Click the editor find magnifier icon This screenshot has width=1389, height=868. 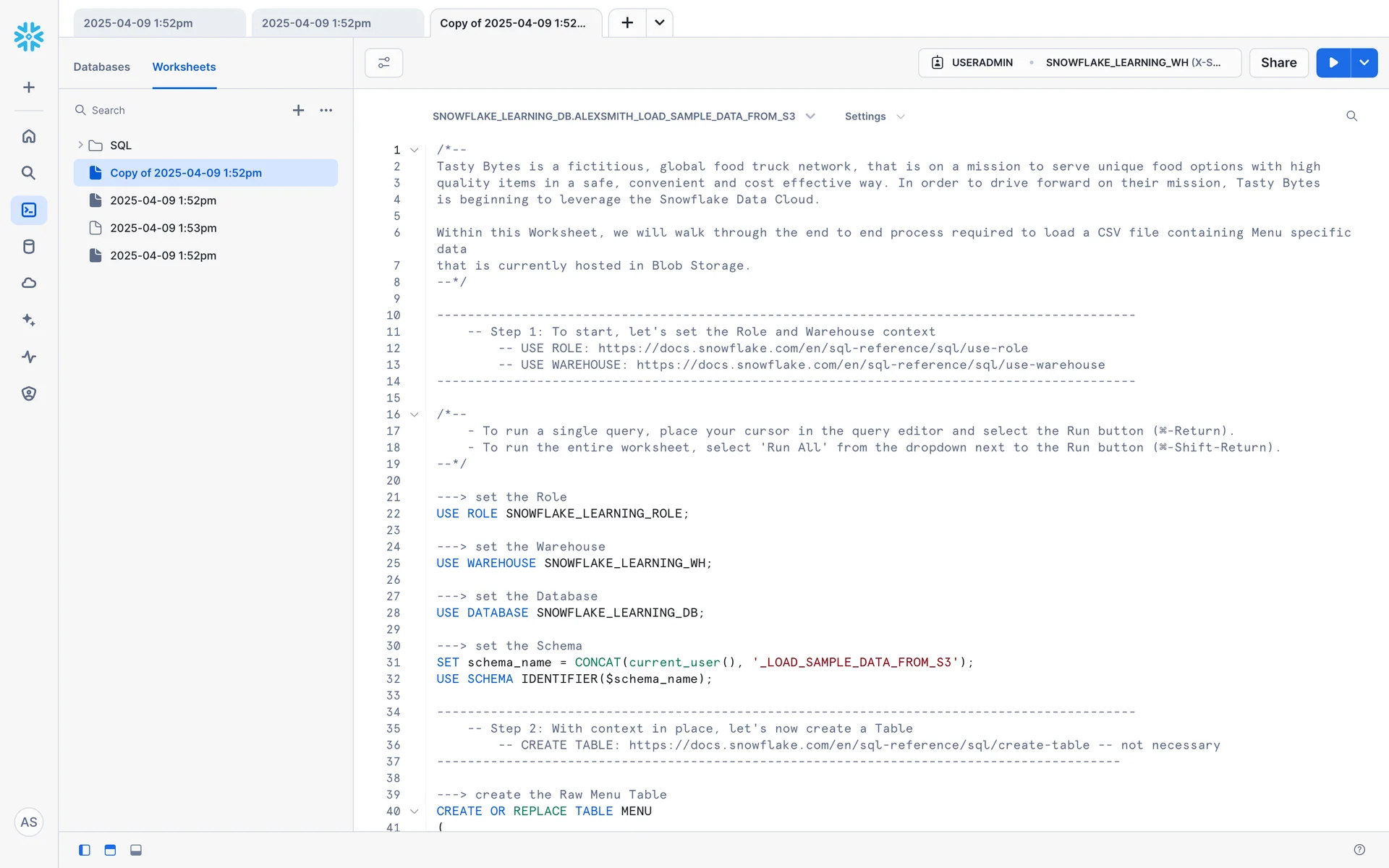[1351, 116]
